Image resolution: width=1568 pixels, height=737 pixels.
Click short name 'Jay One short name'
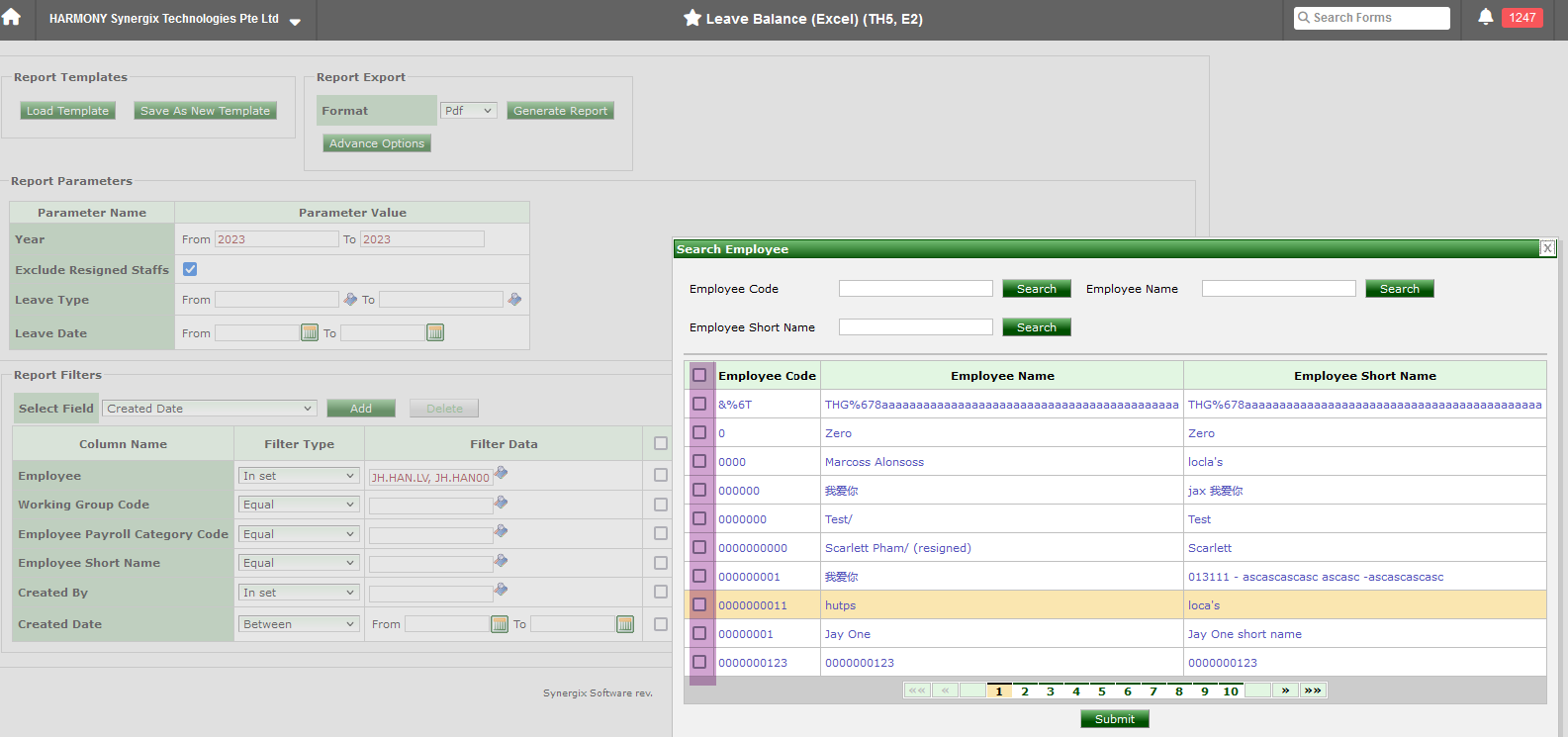click(x=1245, y=634)
